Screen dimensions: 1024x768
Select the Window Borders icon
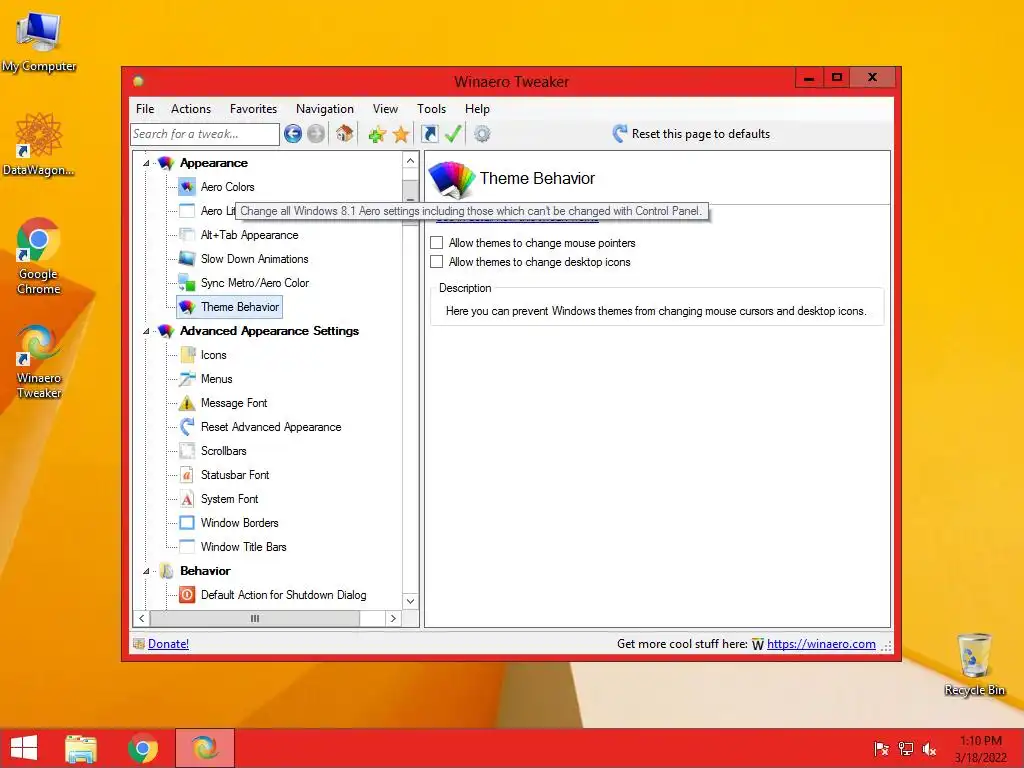pyautogui.click(x=187, y=522)
